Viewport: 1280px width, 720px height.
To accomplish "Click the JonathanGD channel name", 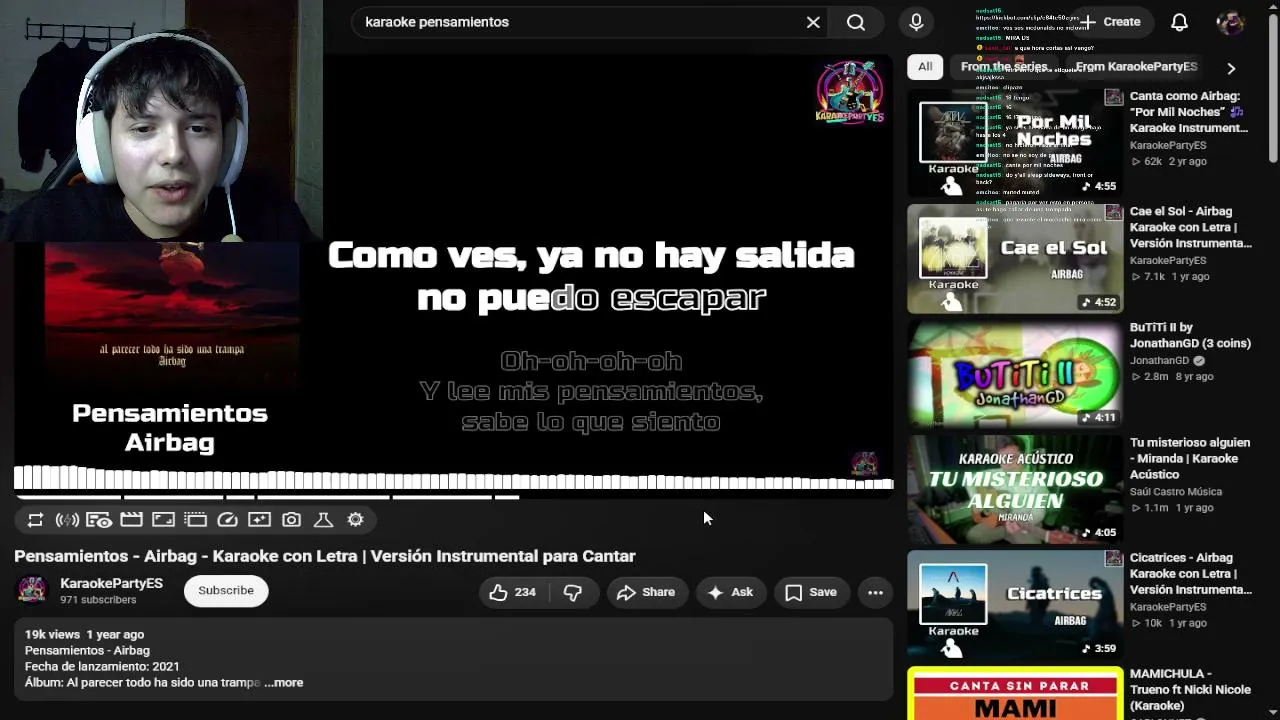I will (x=1159, y=360).
